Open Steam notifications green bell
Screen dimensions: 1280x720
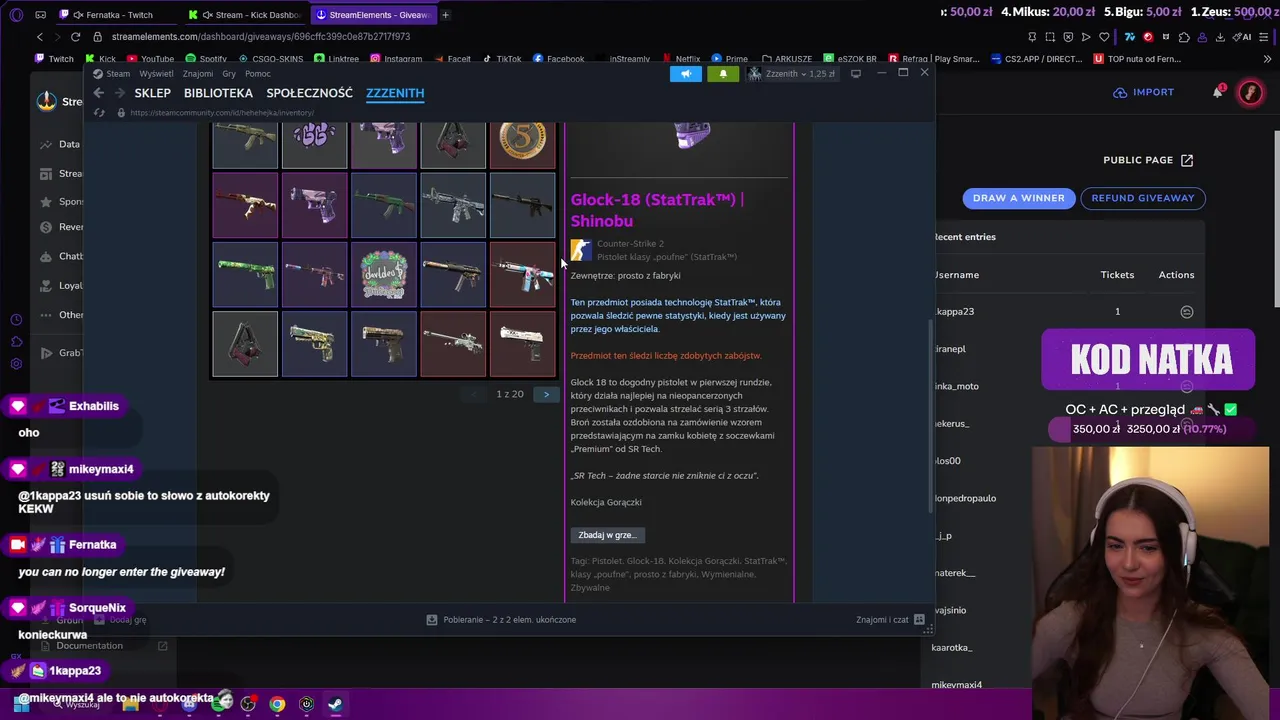tap(723, 74)
